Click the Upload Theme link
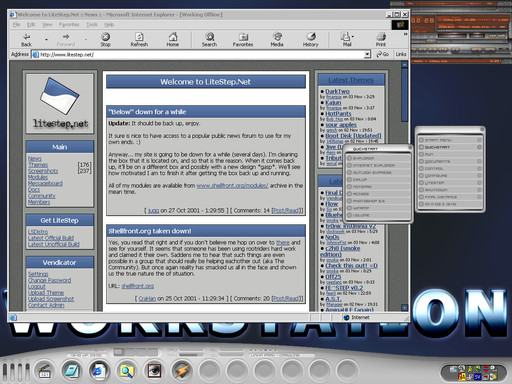The height and width of the screenshot is (384, 512). 46,293
